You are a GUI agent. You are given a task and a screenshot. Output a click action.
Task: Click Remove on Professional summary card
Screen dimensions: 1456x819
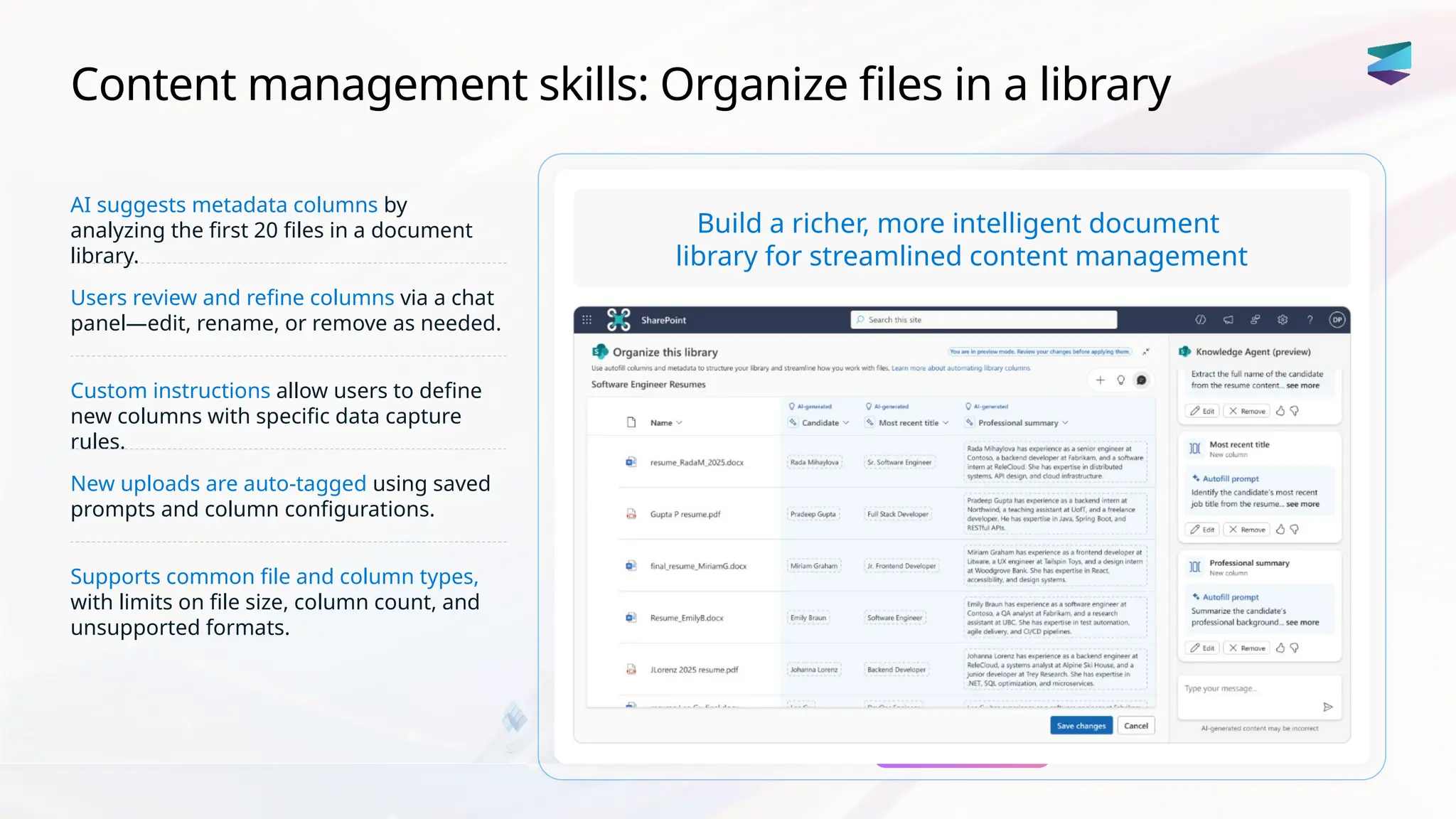(1247, 648)
